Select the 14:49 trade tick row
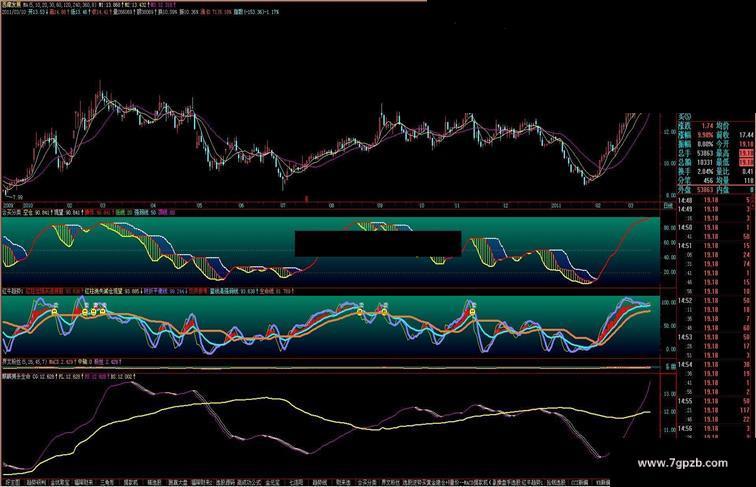 click(716, 209)
